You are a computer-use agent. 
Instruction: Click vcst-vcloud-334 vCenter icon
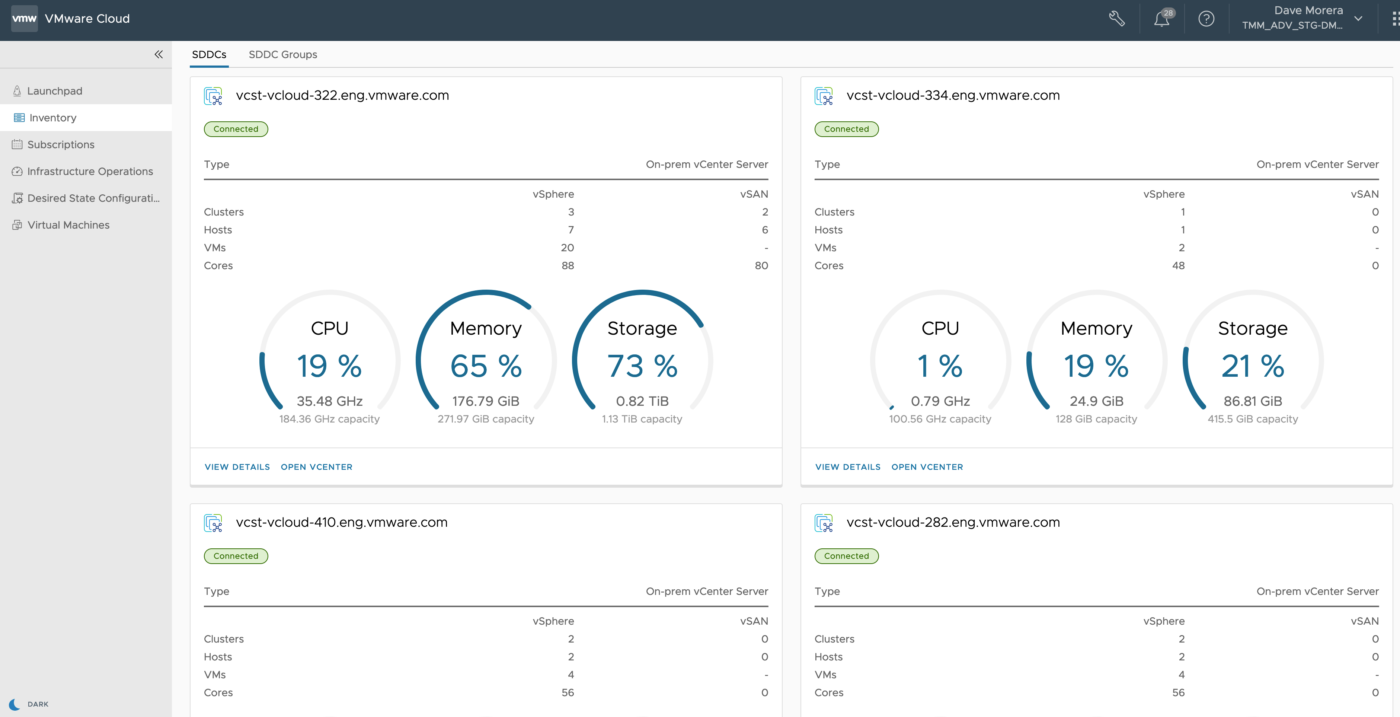[x=824, y=96]
